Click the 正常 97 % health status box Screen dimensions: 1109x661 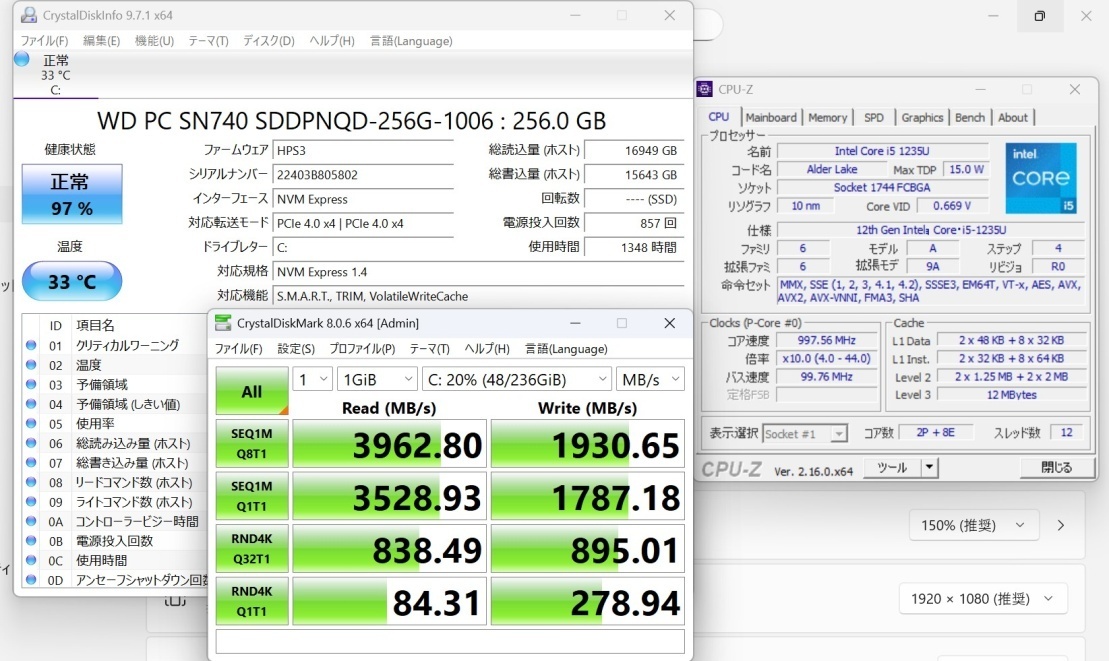[71, 194]
